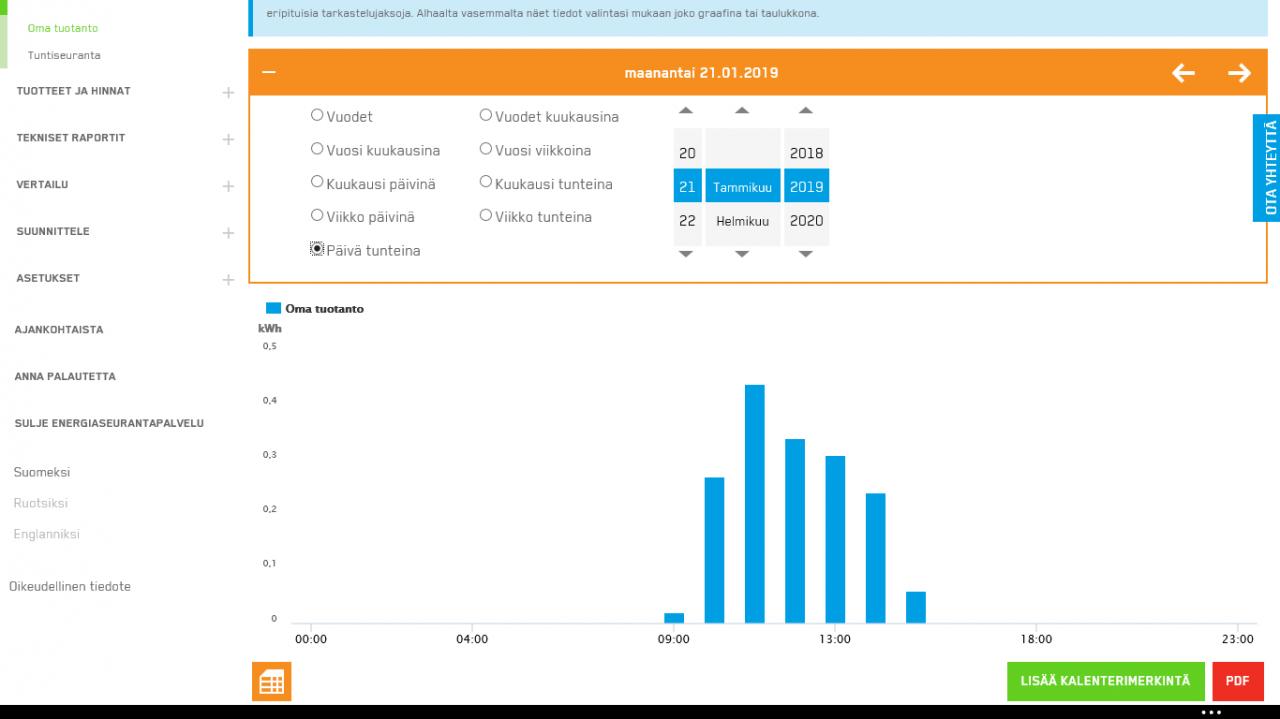
Task: Switch to table view icon
Action: click(271, 682)
